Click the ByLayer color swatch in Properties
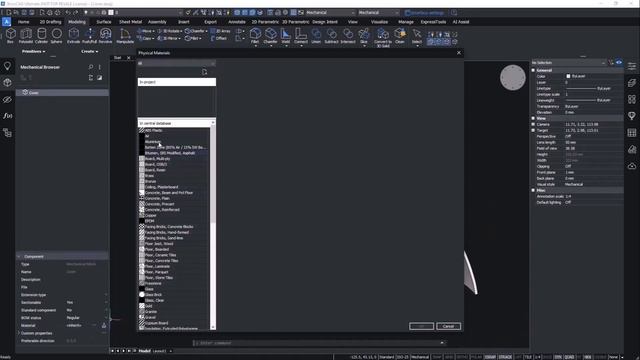The width and height of the screenshot is (640, 360). coord(568,76)
